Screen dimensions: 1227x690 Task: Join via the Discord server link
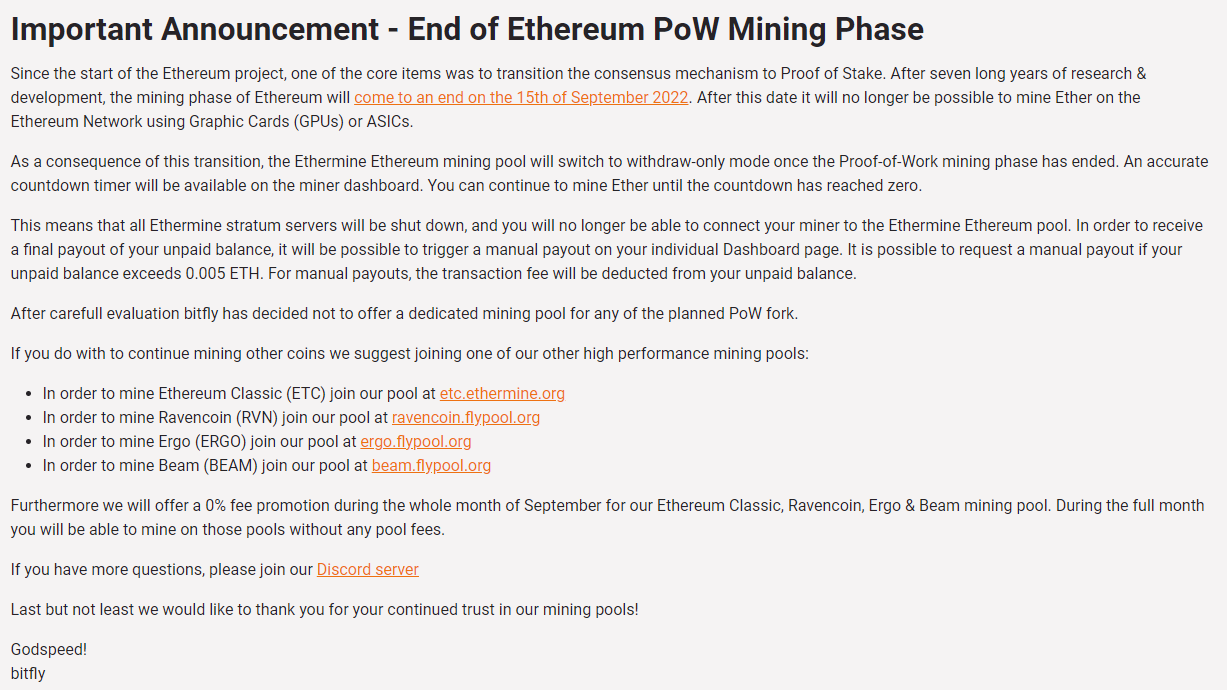[368, 570]
